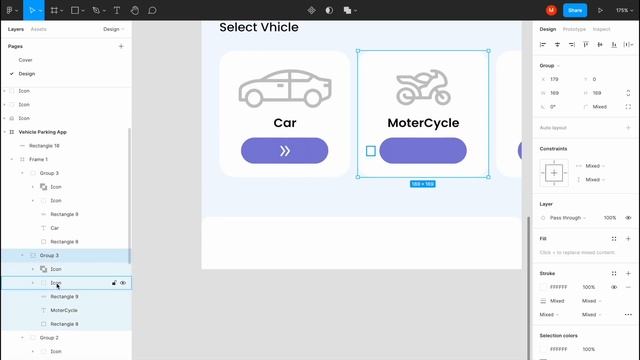Open the M user avatar

(x=551, y=10)
